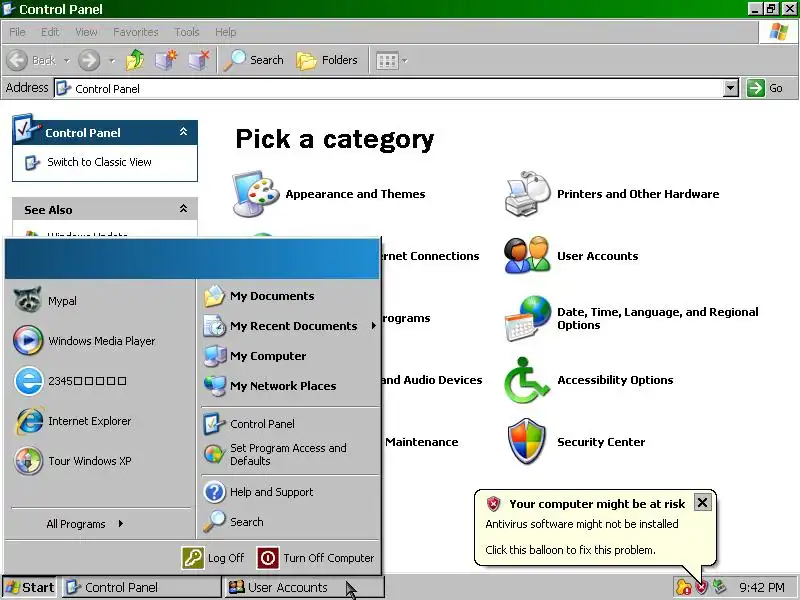The height and width of the screenshot is (600, 800).
Task: Click the Turn Off Computer button
Action: pyautogui.click(x=316, y=558)
